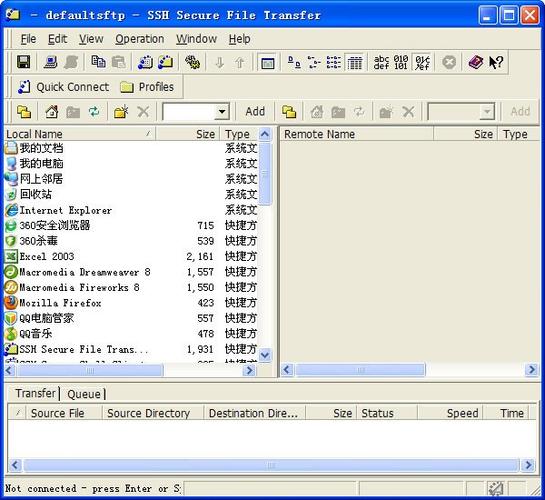Click transfer list scroll right arrow

coord(528,465)
